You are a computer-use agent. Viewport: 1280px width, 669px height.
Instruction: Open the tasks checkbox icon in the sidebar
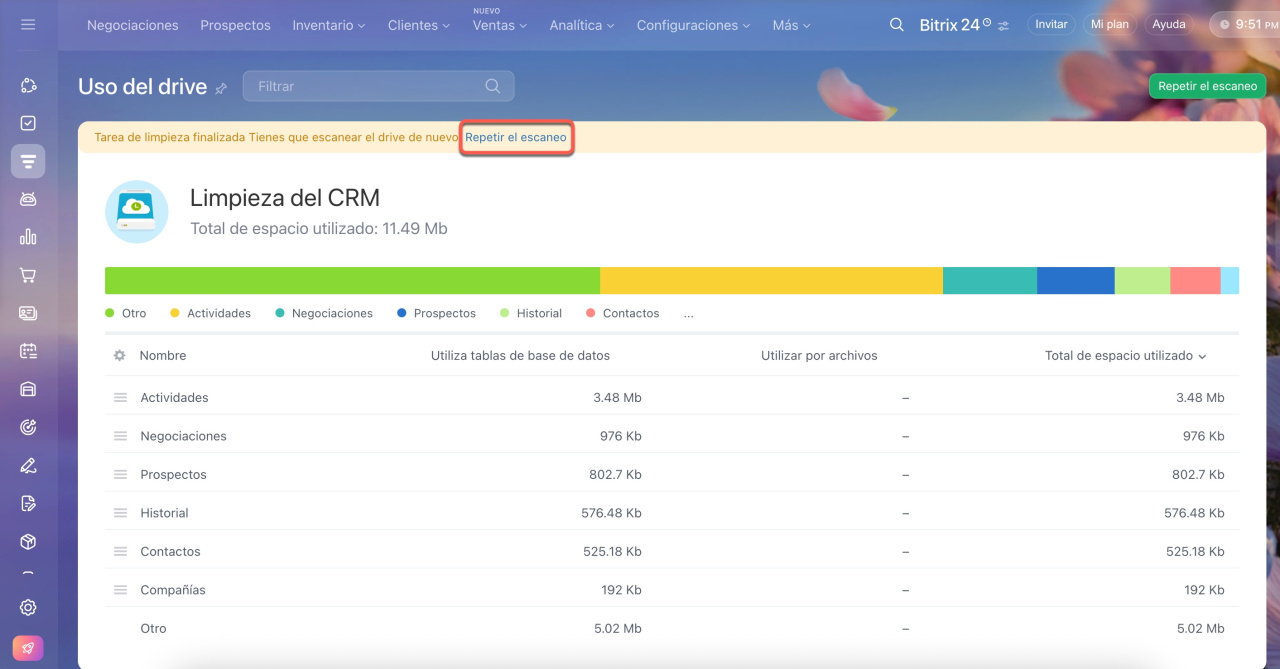click(x=28, y=123)
